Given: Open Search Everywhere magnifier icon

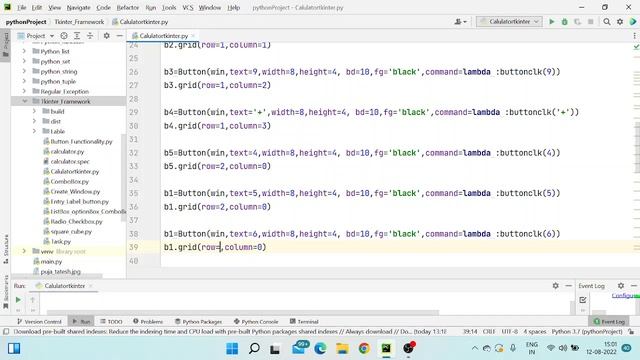Looking at the screenshot, I should (607, 22).
